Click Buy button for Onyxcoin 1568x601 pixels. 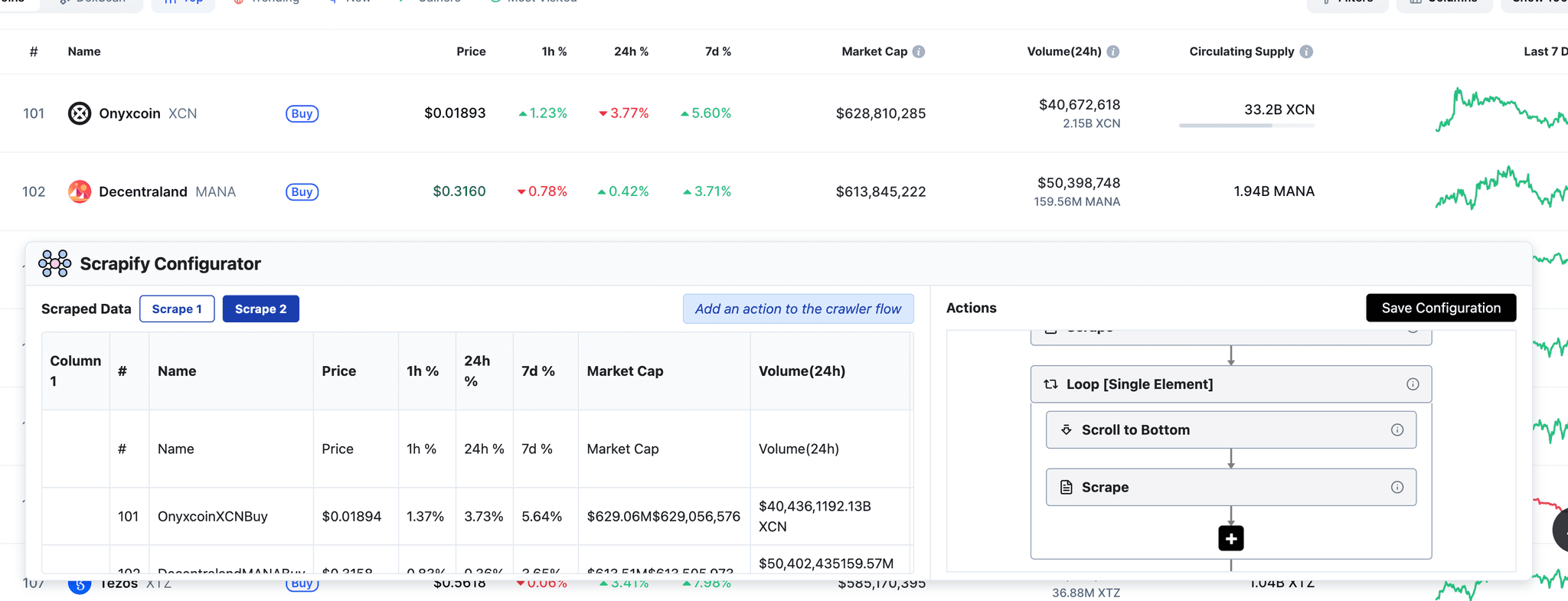point(302,113)
